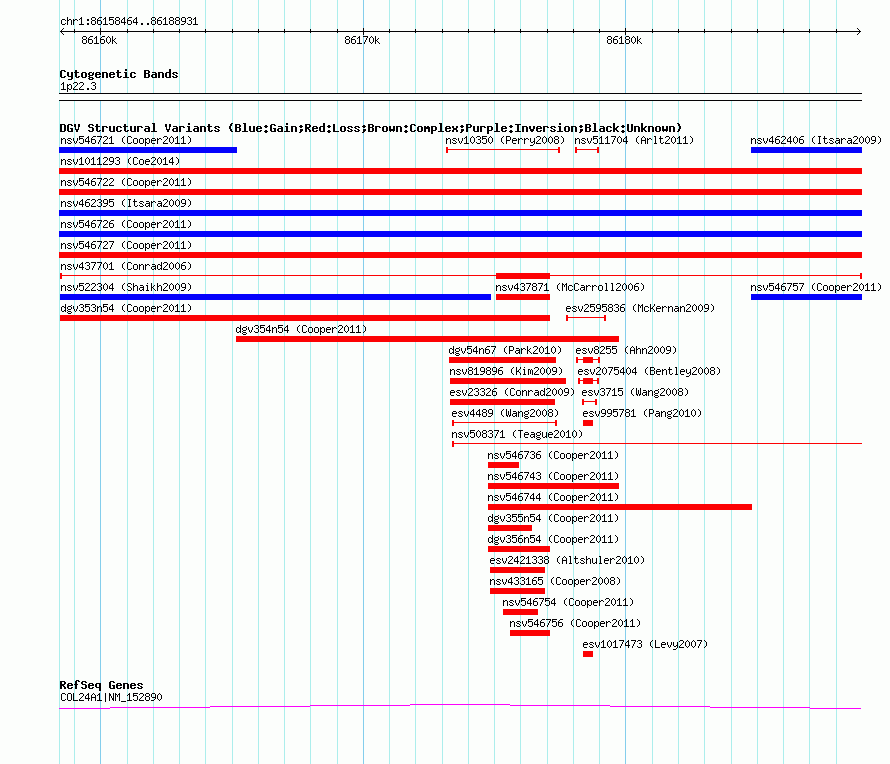Click the right arrowhead of the ruler
This screenshot has height=764, width=890.
pyautogui.click(x=859, y=31)
